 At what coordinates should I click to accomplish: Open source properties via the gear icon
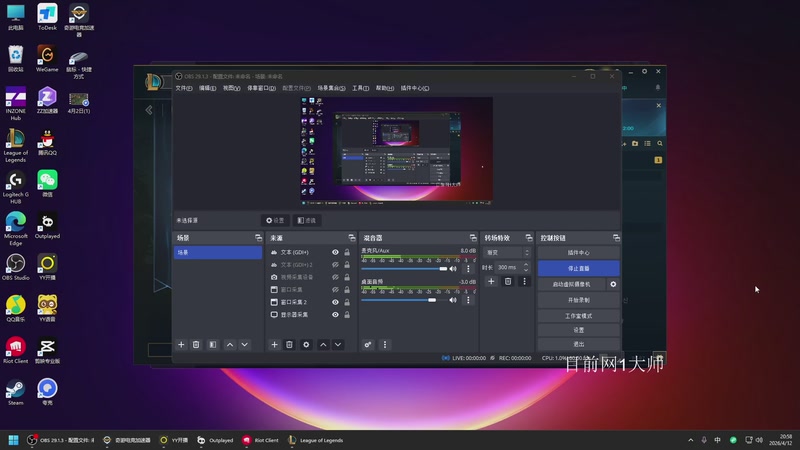pyautogui.click(x=306, y=344)
